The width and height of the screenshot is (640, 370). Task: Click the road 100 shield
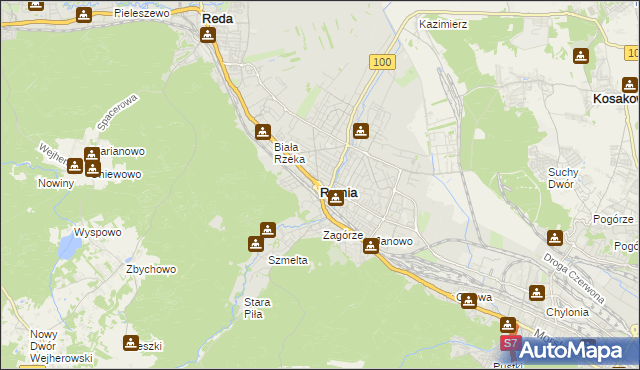click(382, 62)
